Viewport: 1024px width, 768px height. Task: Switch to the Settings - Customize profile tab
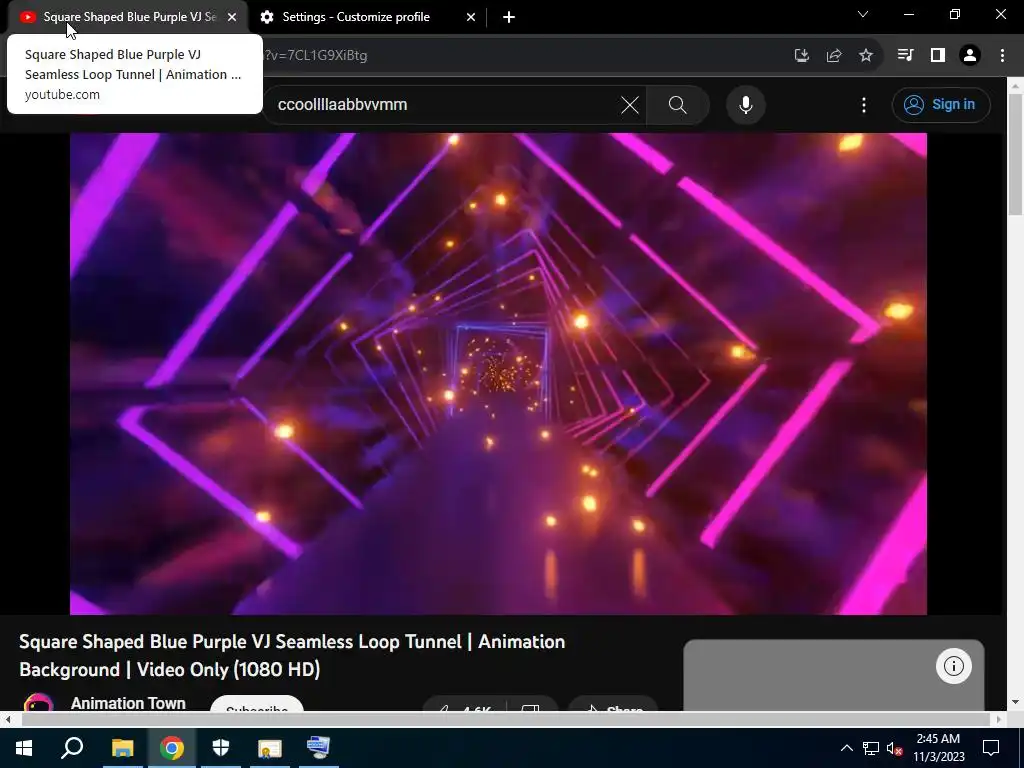pyautogui.click(x=356, y=17)
